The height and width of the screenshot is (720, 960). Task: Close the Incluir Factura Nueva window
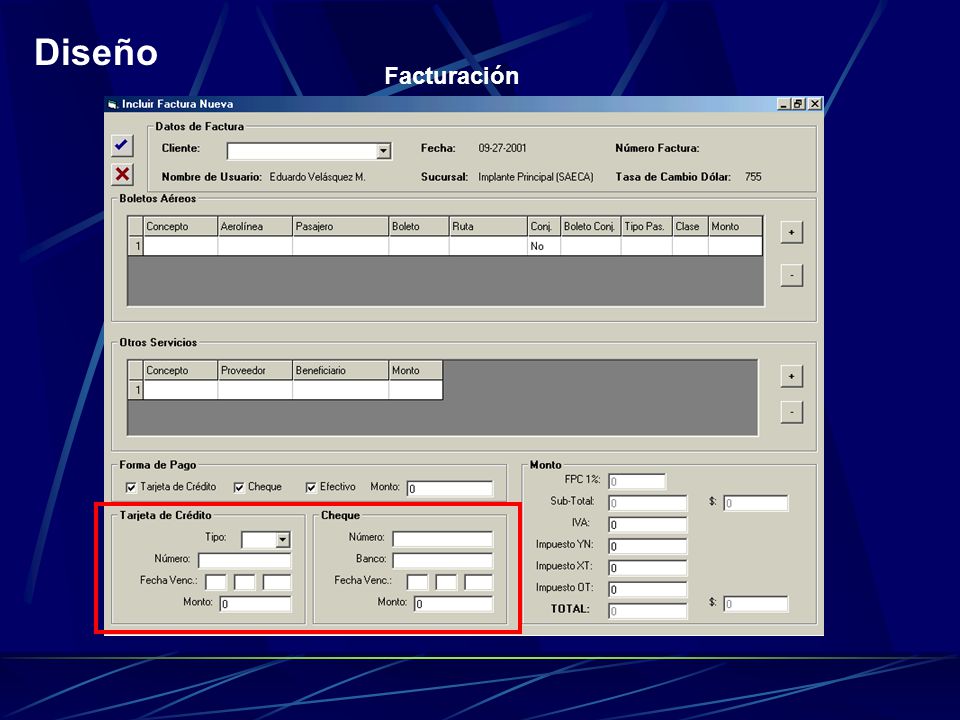pos(814,104)
